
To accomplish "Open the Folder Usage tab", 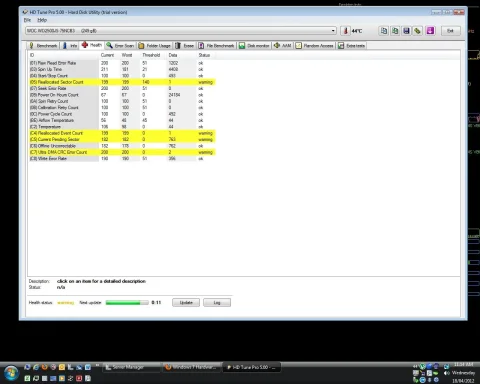I will point(155,45).
